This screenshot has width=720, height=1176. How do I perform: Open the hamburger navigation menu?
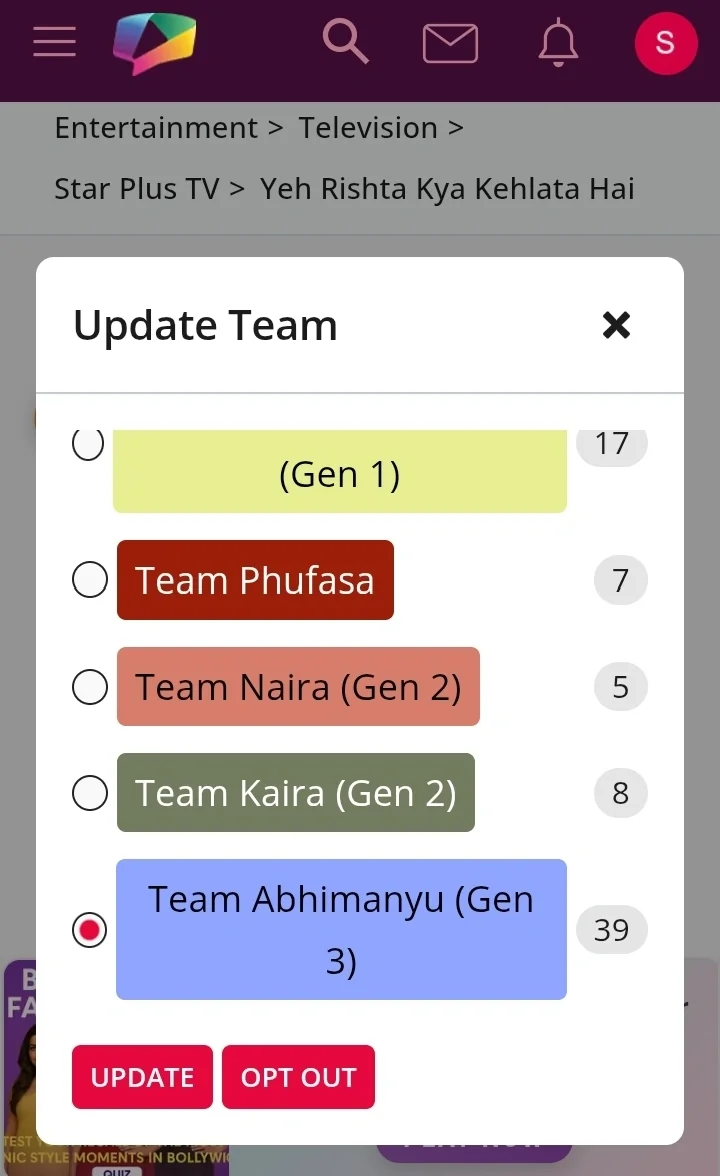[54, 42]
